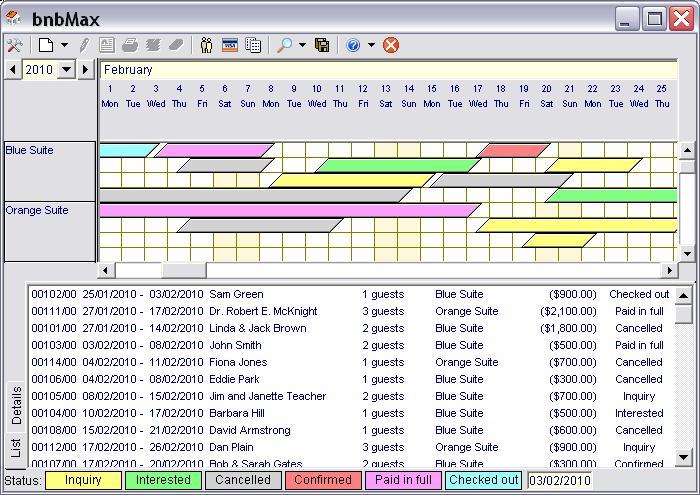700x495 pixels.
Task: Click the credit card payment icon
Action: tap(230, 45)
